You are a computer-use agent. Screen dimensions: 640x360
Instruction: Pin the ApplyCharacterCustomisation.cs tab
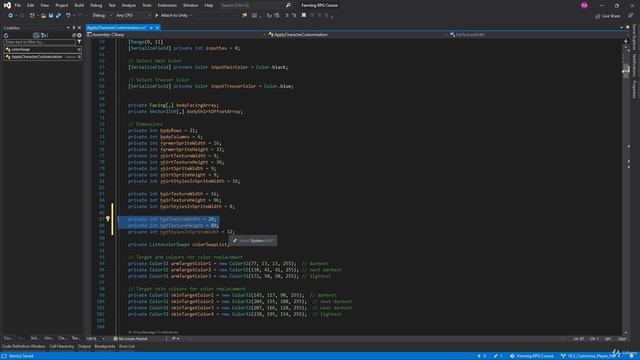151,28
